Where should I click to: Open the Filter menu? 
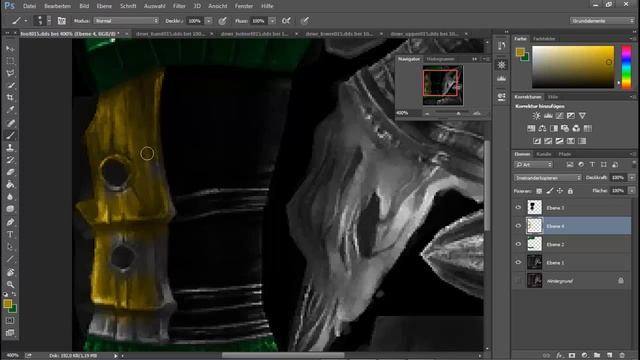[179, 6]
